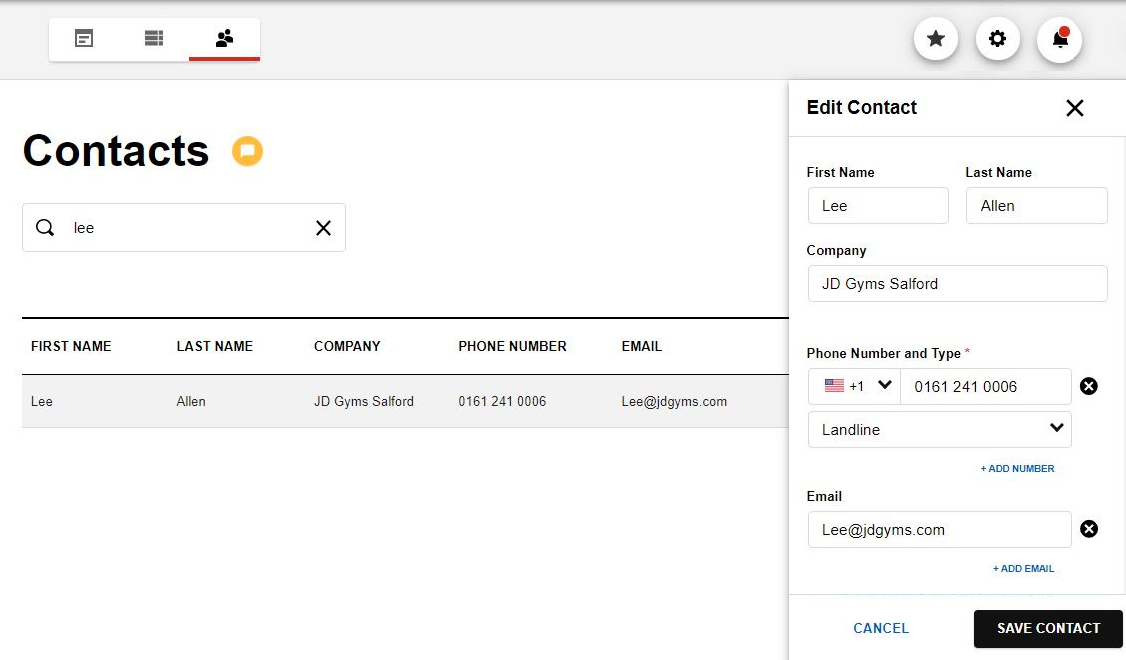Image resolution: width=1126 pixels, height=660 pixels.
Task: Select 'Lee' first name cell
Action: pyautogui.click(x=42, y=401)
